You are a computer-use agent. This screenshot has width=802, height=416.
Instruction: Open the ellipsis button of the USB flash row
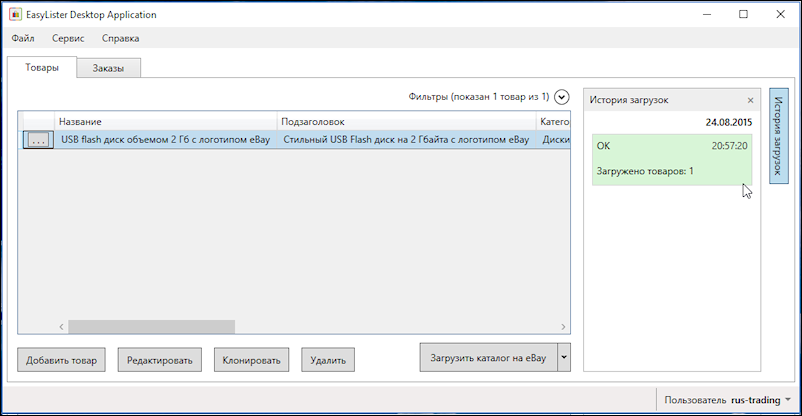coord(38,140)
